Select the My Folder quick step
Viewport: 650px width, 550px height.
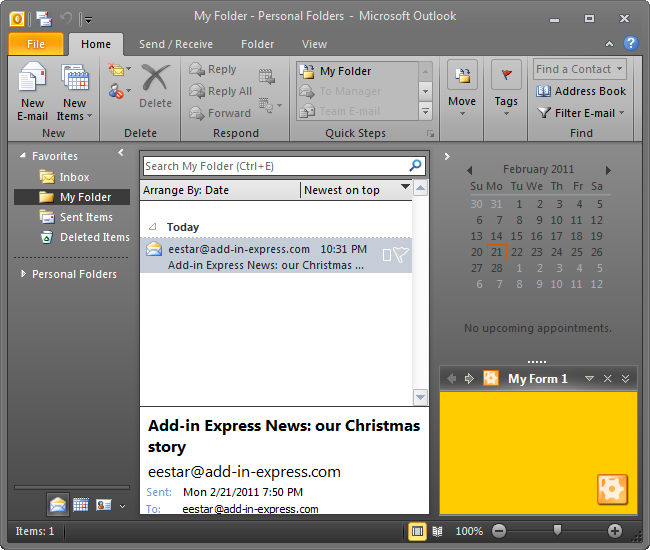click(357, 71)
